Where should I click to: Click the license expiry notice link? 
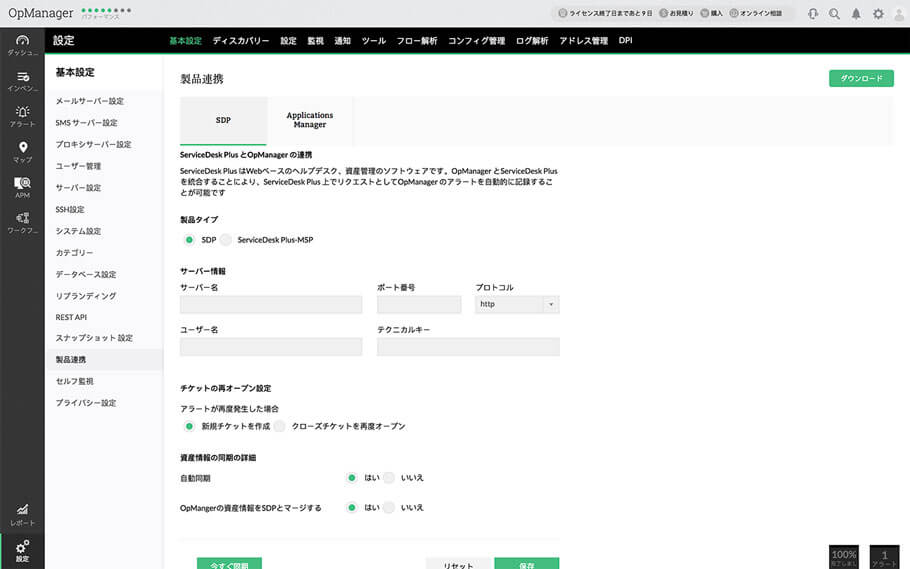tap(605, 13)
